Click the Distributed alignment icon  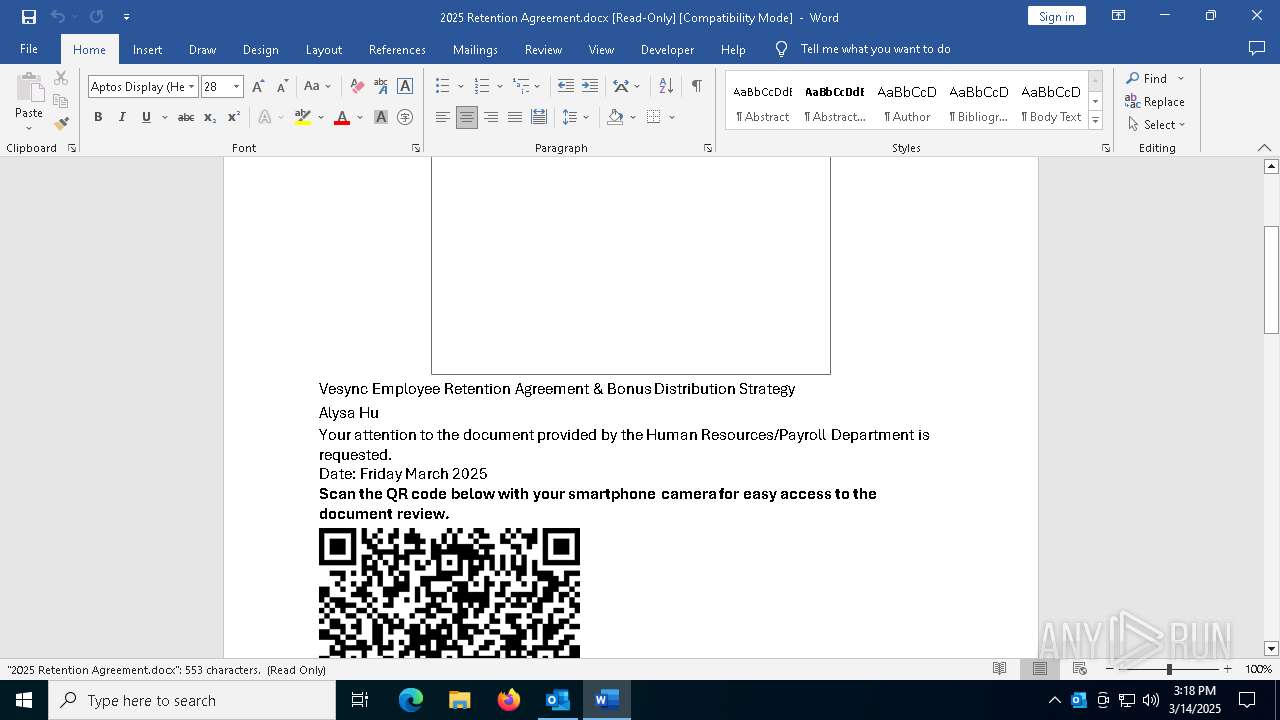coord(539,117)
